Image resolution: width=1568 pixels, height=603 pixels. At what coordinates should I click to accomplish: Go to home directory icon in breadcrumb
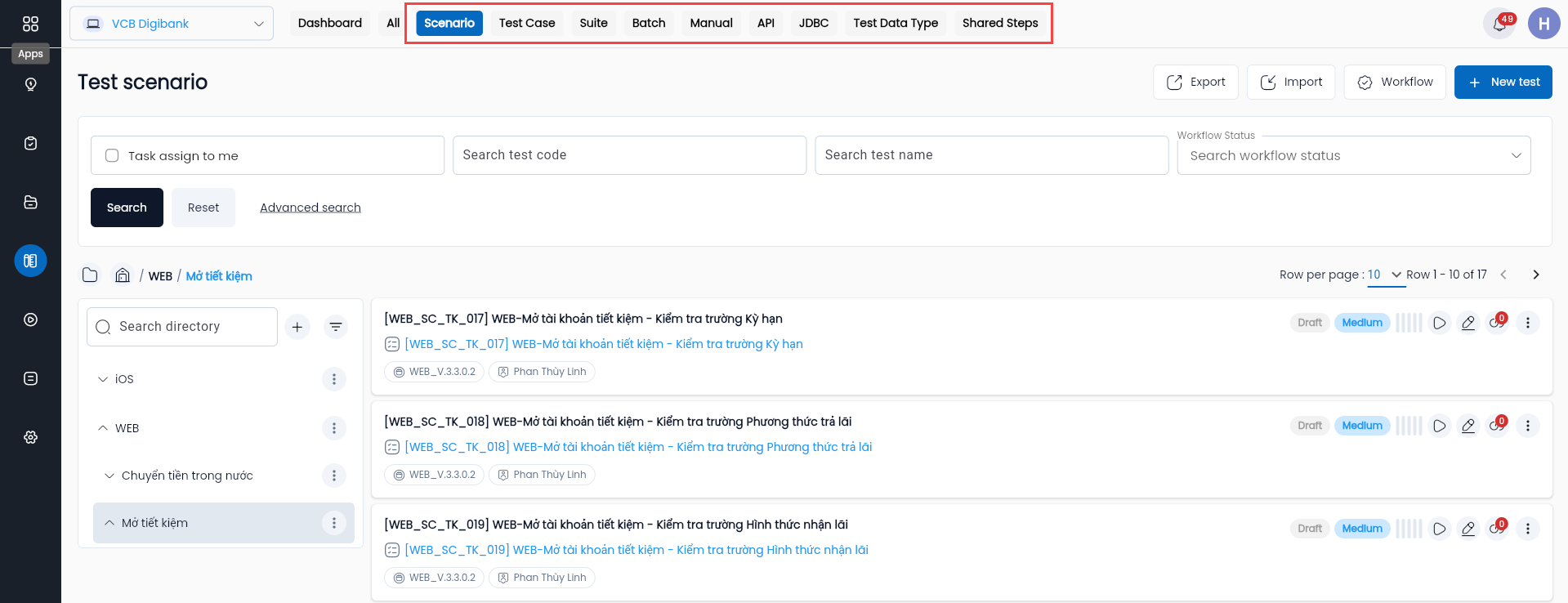(123, 275)
